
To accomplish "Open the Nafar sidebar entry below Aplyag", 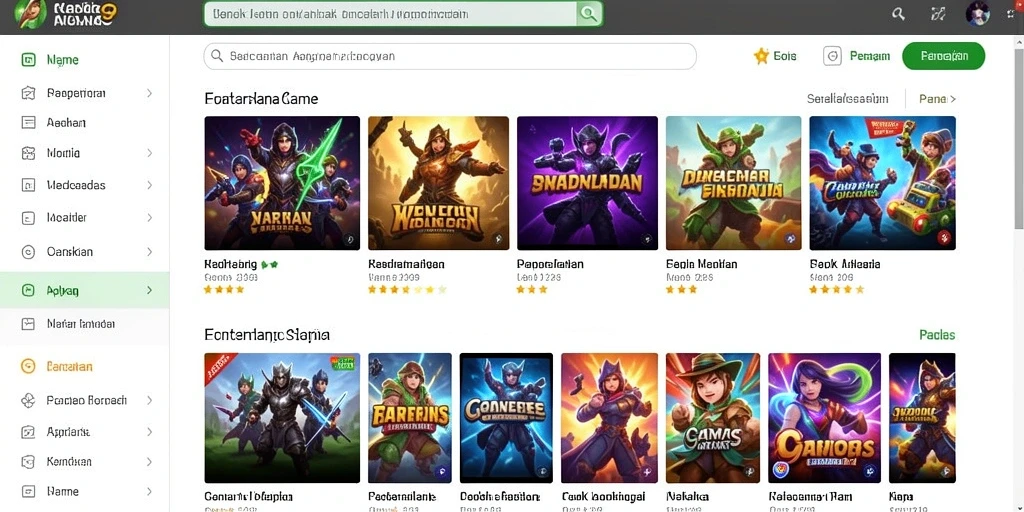I will 84,324.
